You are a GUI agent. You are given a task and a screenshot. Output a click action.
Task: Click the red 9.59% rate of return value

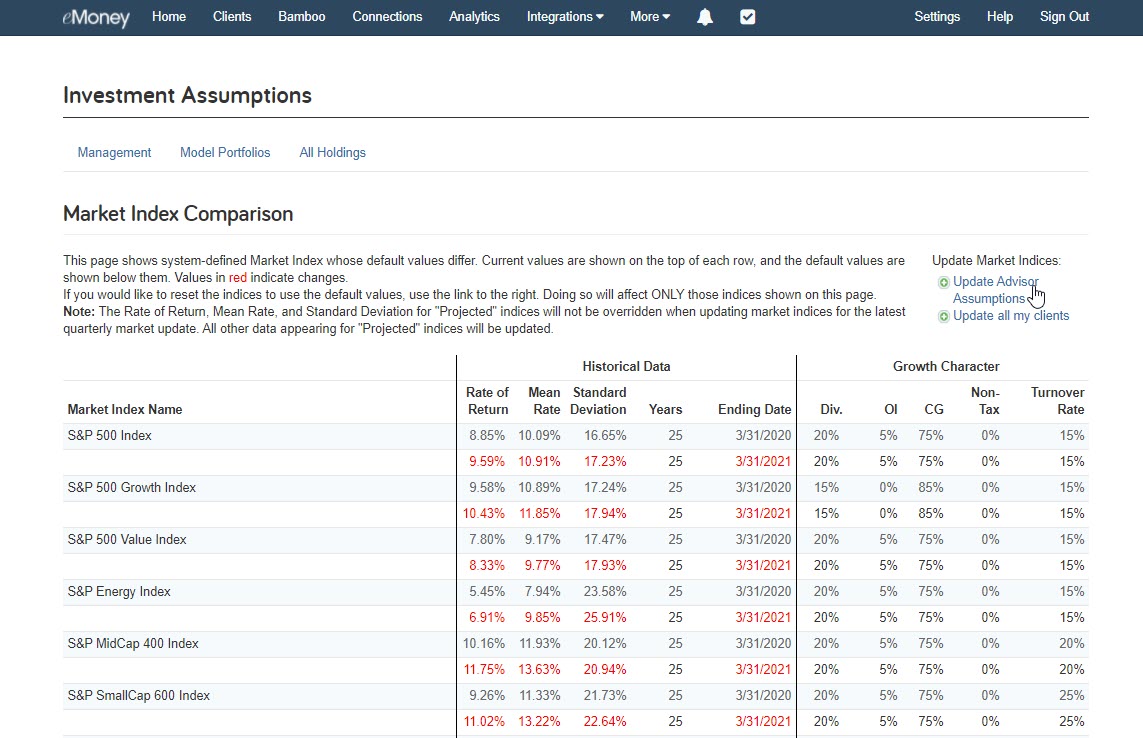[x=487, y=462]
